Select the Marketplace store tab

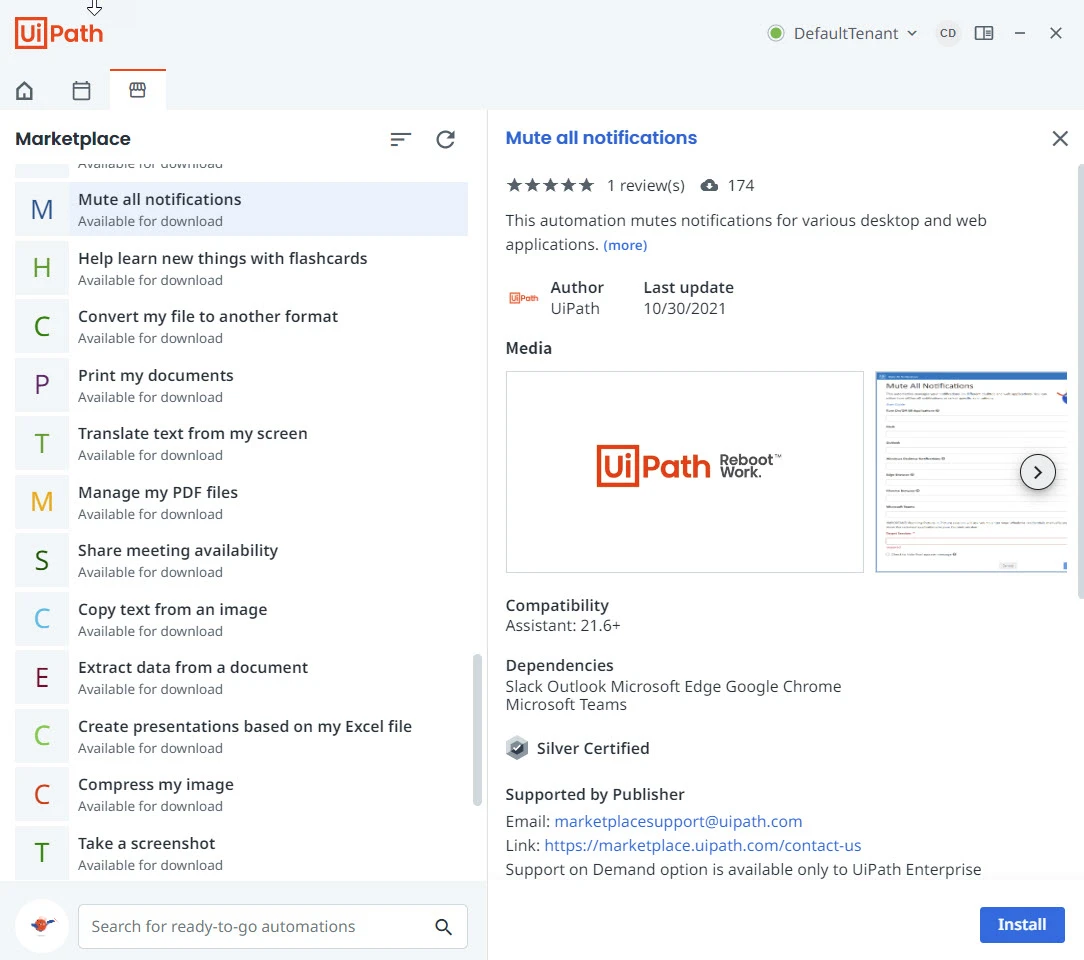pos(138,90)
